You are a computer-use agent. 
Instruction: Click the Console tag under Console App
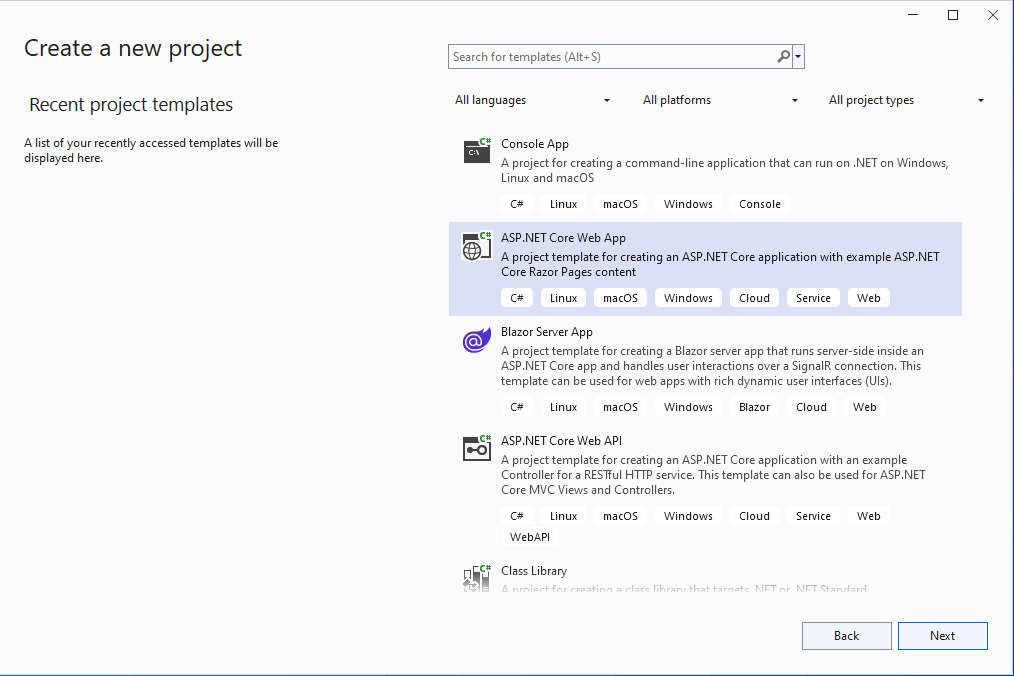pos(760,204)
